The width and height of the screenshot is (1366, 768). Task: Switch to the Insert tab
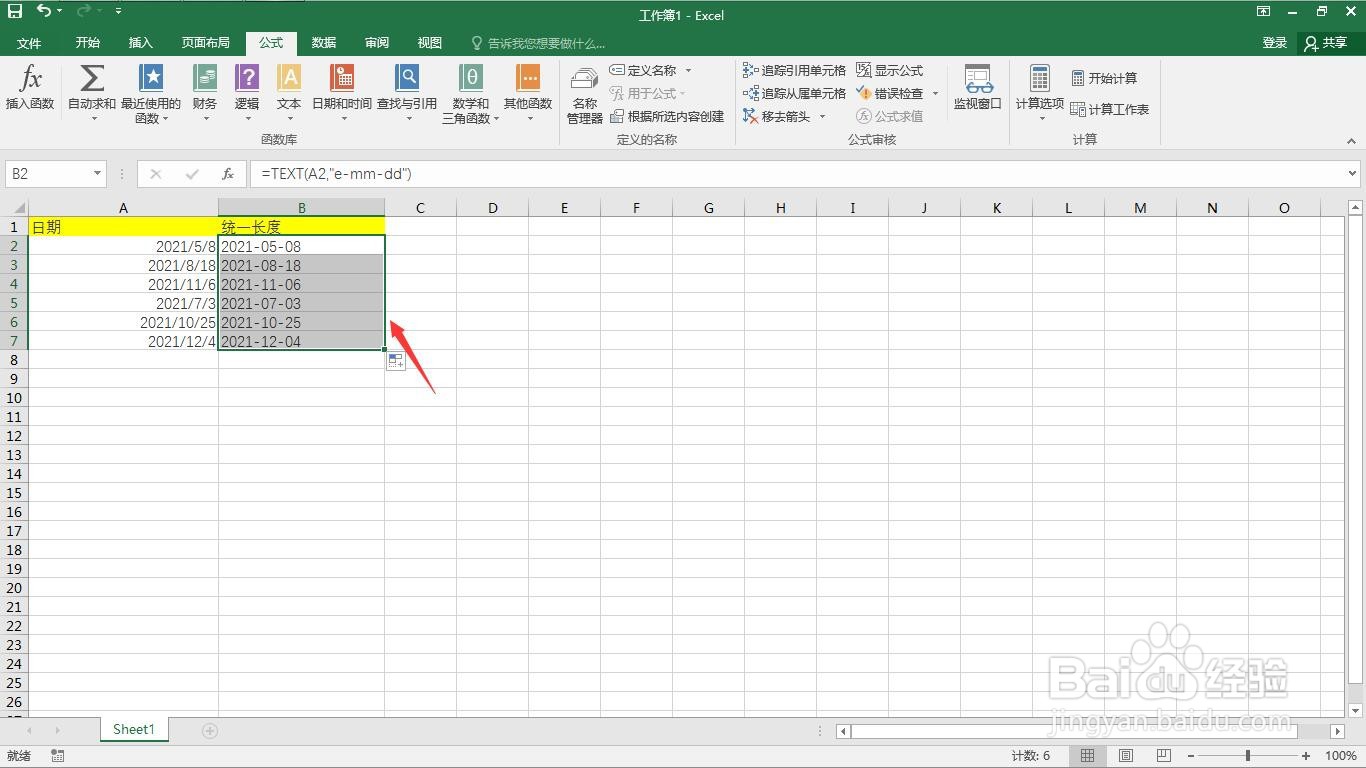pos(141,43)
